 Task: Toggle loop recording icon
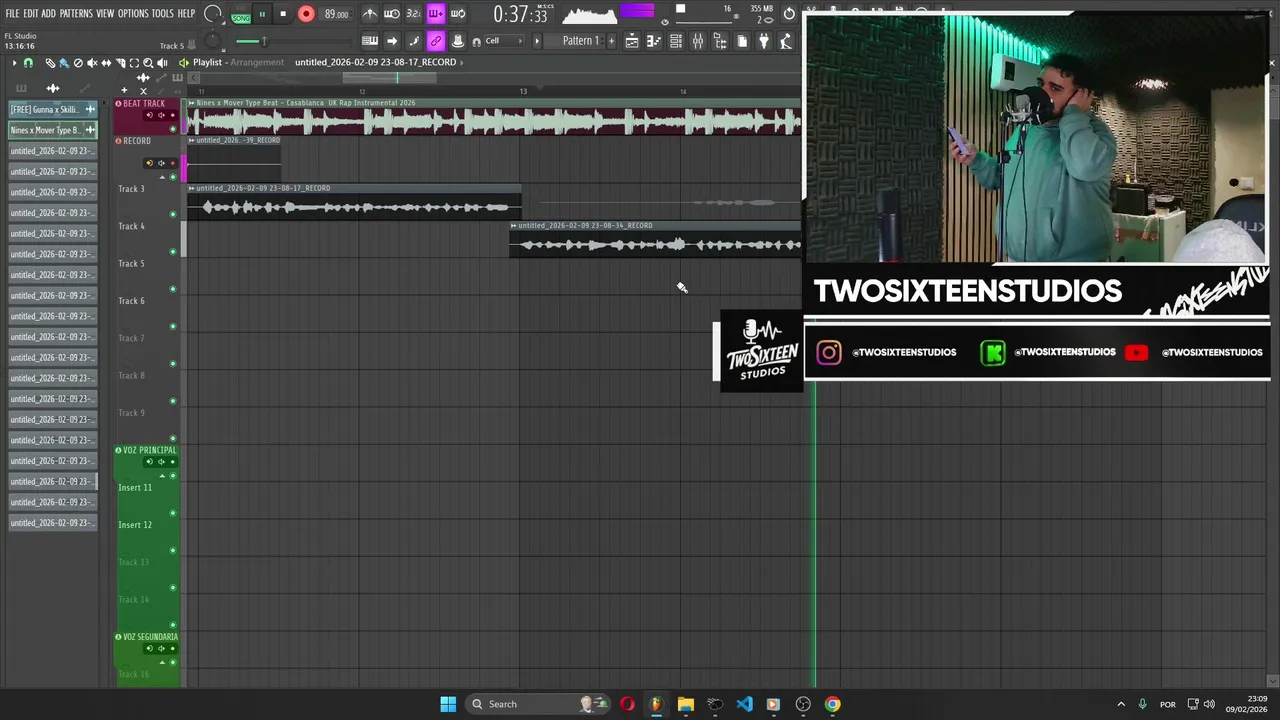[x=457, y=14]
